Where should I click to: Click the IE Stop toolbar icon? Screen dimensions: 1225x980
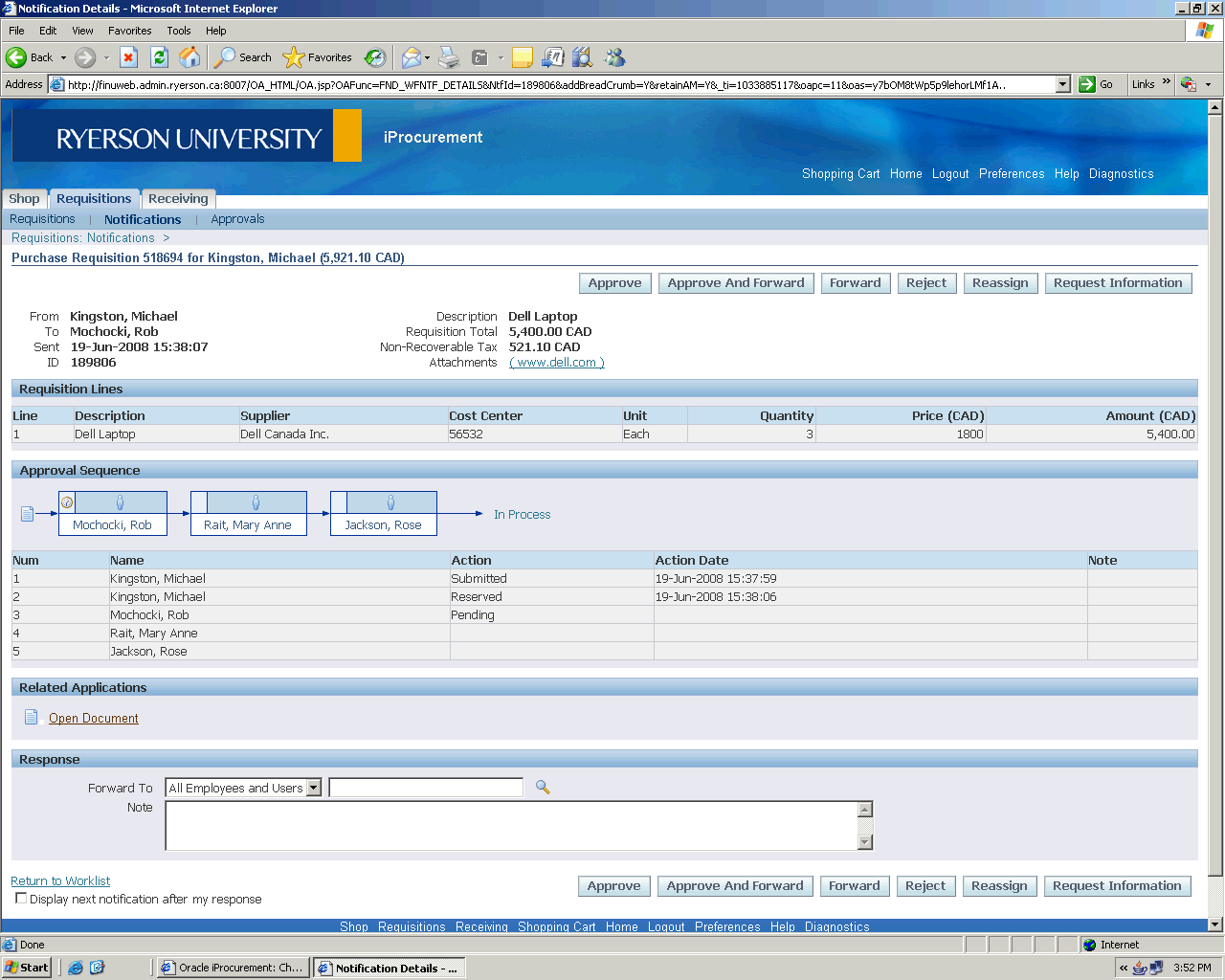129,57
